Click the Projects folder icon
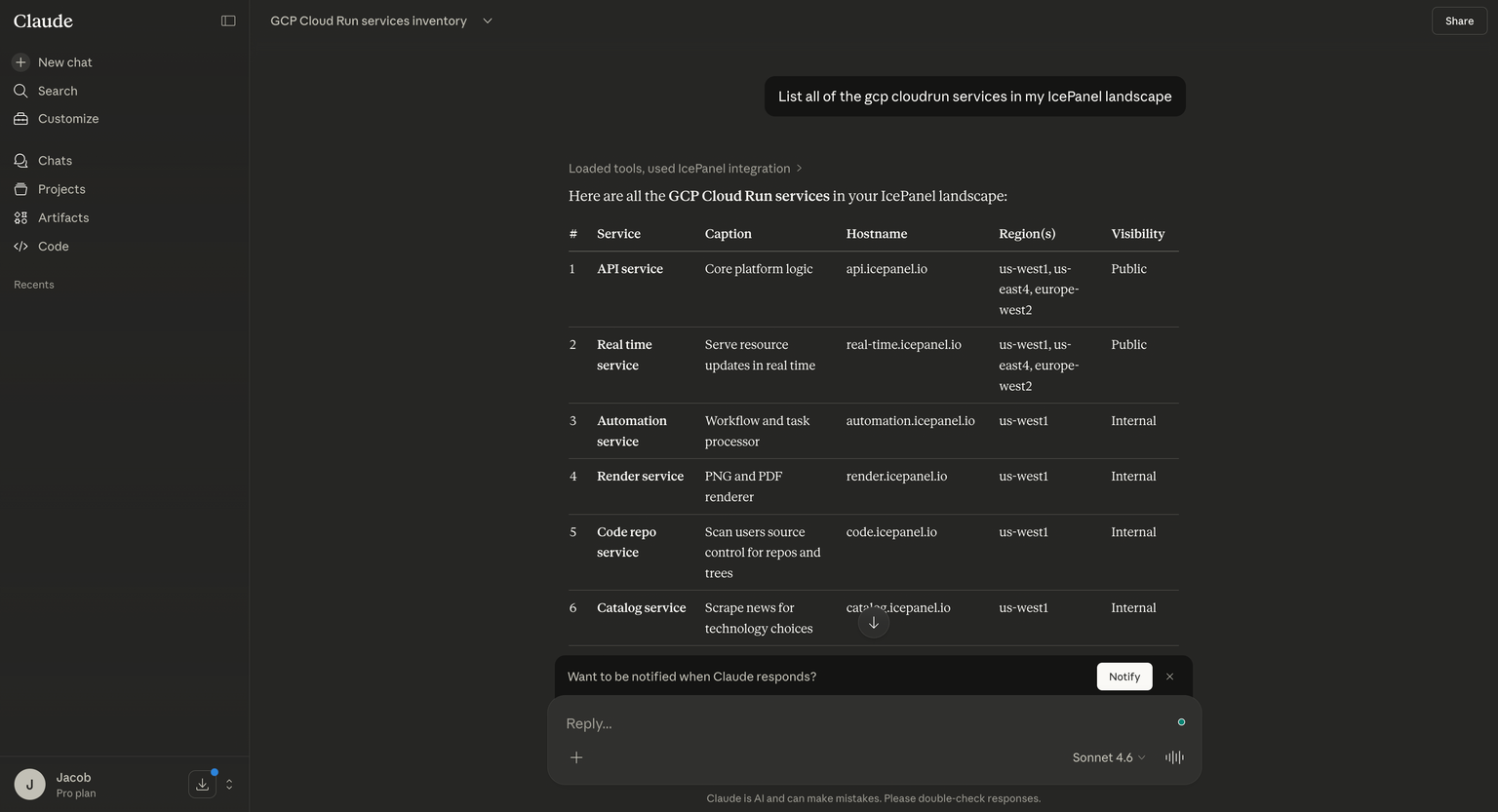The height and width of the screenshot is (812, 1498). click(x=20, y=189)
